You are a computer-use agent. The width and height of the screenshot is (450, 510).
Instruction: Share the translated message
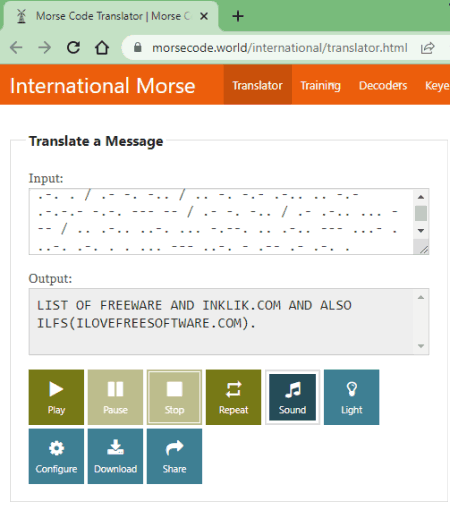pyautogui.click(x=174, y=456)
